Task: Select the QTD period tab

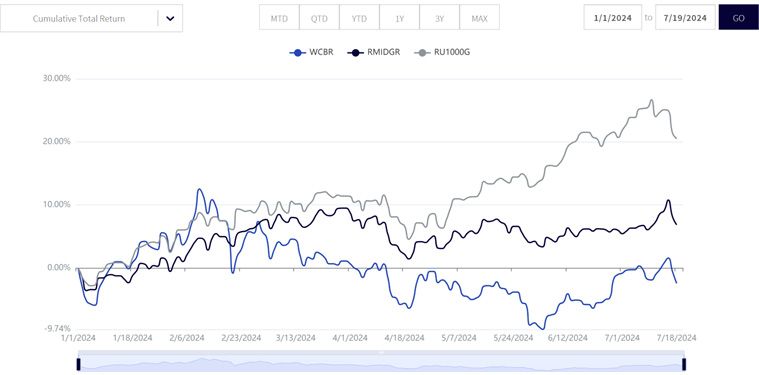Action: (x=319, y=17)
